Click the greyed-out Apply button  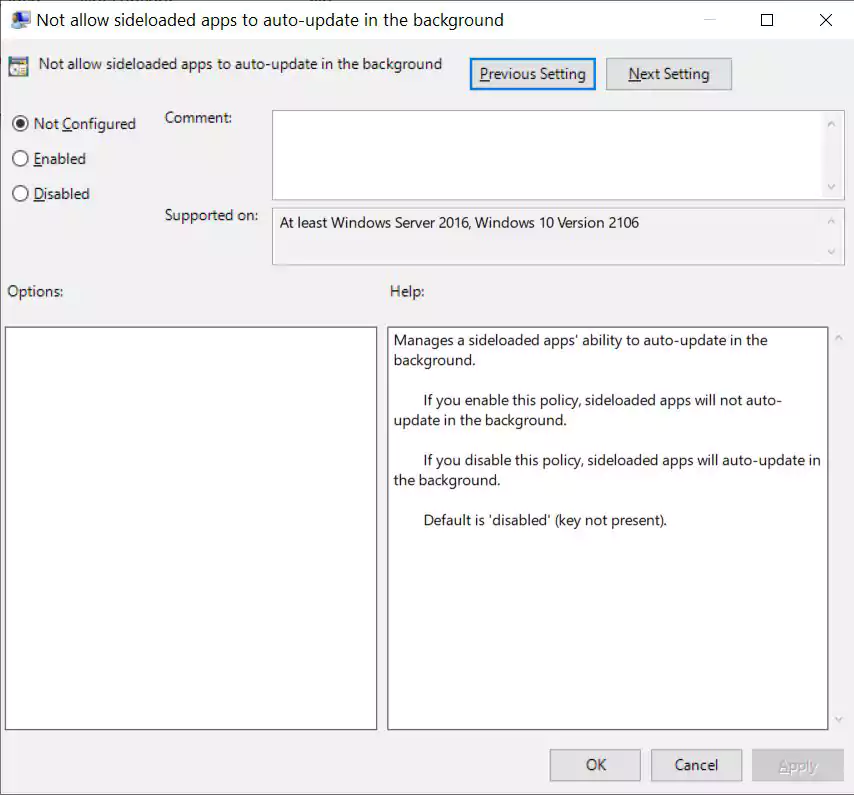click(797, 765)
